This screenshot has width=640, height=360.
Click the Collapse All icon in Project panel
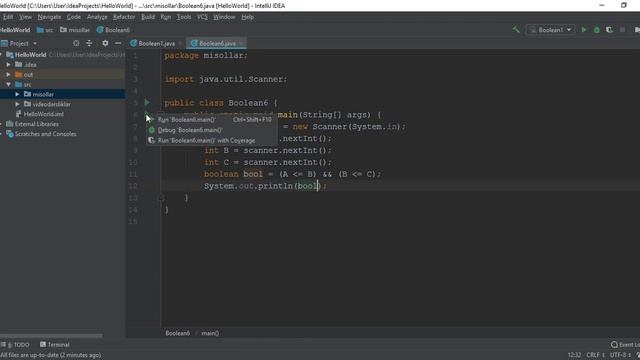pyautogui.click(x=89, y=43)
